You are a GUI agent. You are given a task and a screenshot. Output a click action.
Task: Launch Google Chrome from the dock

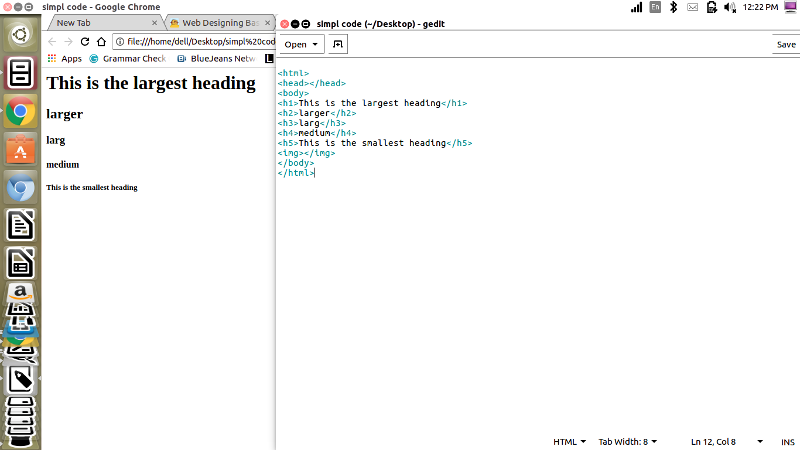(20, 111)
